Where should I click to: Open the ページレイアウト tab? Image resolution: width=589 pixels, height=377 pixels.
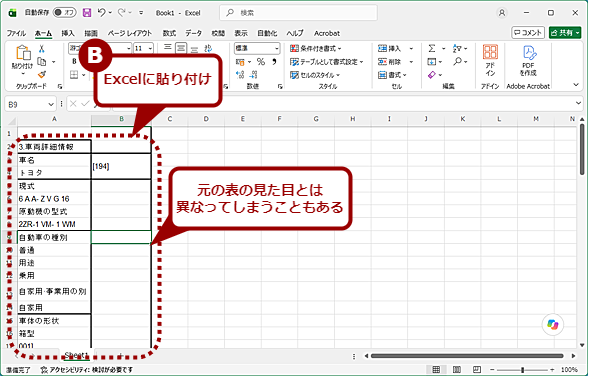click(x=130, y=33)
